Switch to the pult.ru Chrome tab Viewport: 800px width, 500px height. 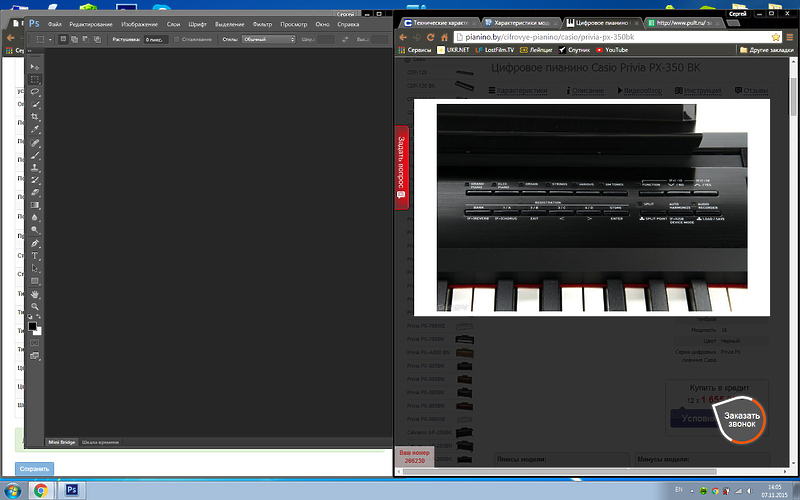(x=684, y=23)
